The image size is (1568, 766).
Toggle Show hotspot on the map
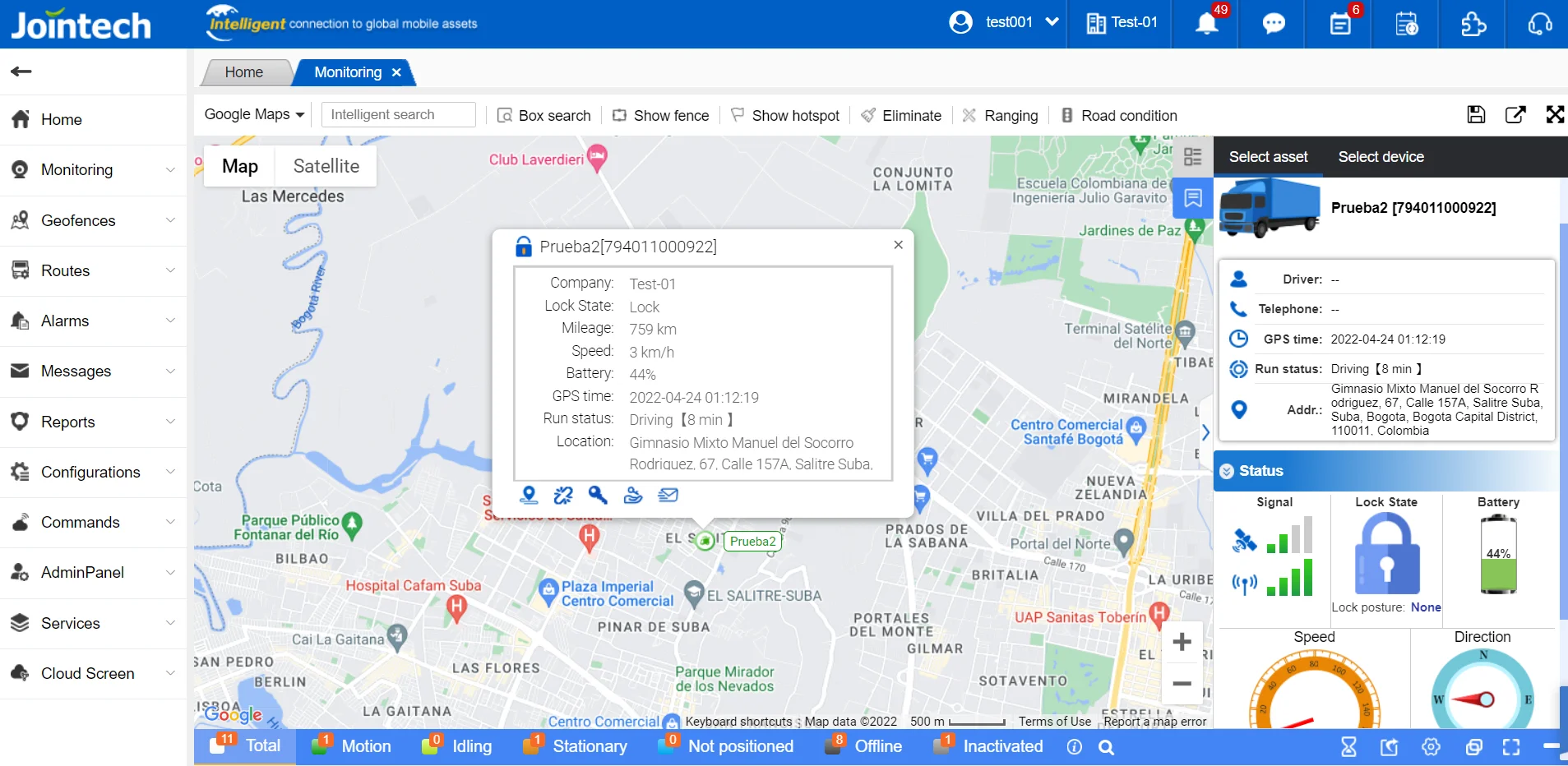pyautogui.click(x=785, y=116)
